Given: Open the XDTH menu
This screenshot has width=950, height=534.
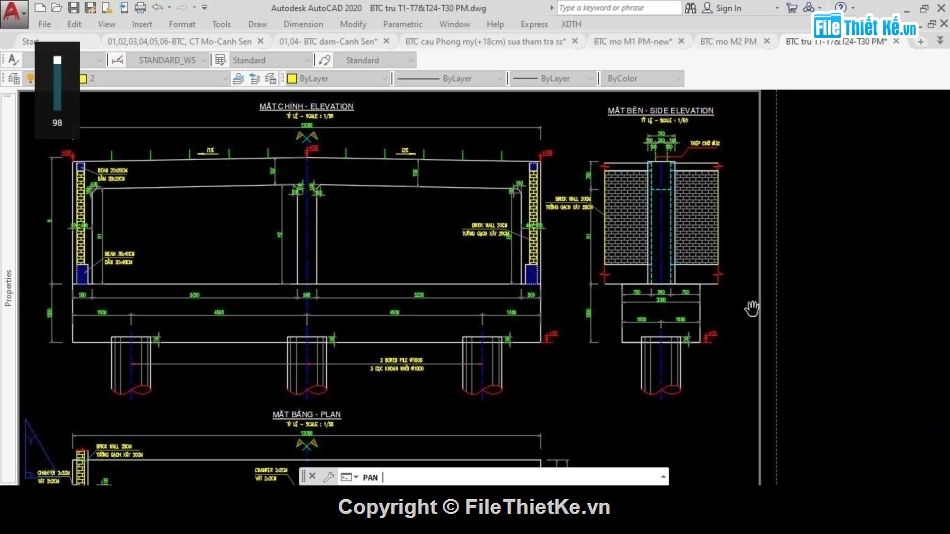Looking at the screenshot, I should pos(571,24).
